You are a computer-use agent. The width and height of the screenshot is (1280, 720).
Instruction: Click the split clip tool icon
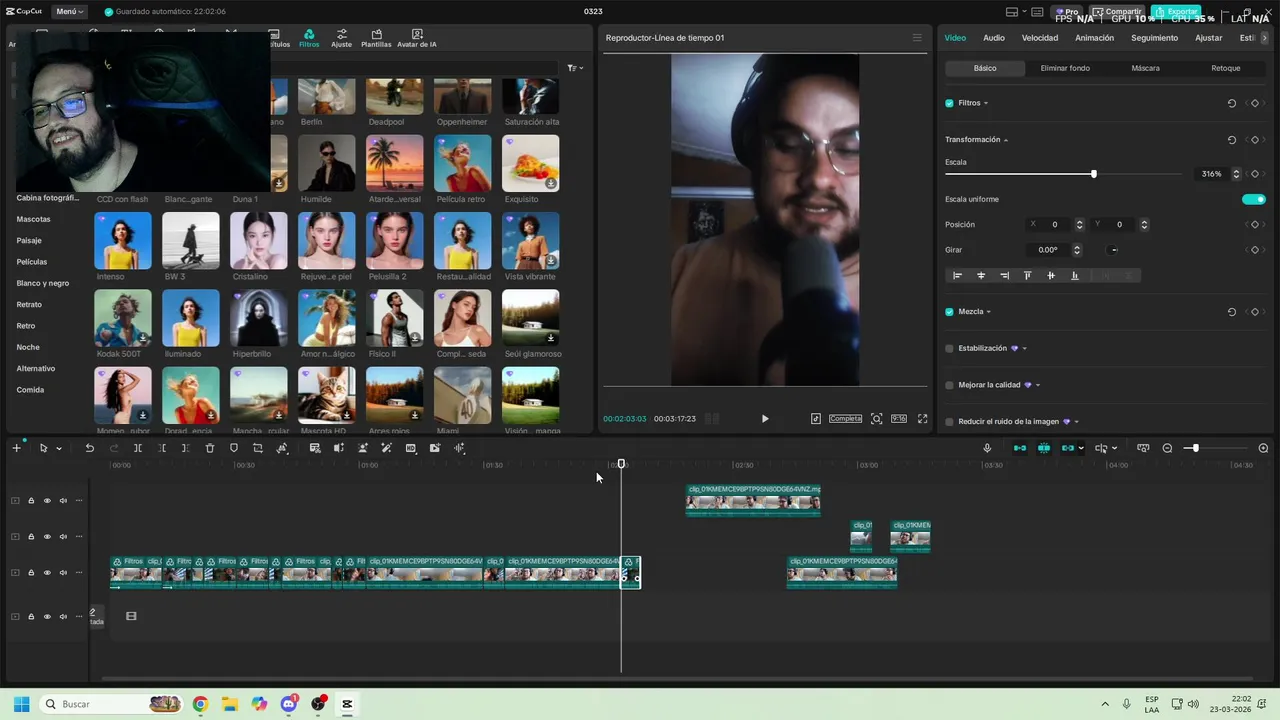click(138, 448)
